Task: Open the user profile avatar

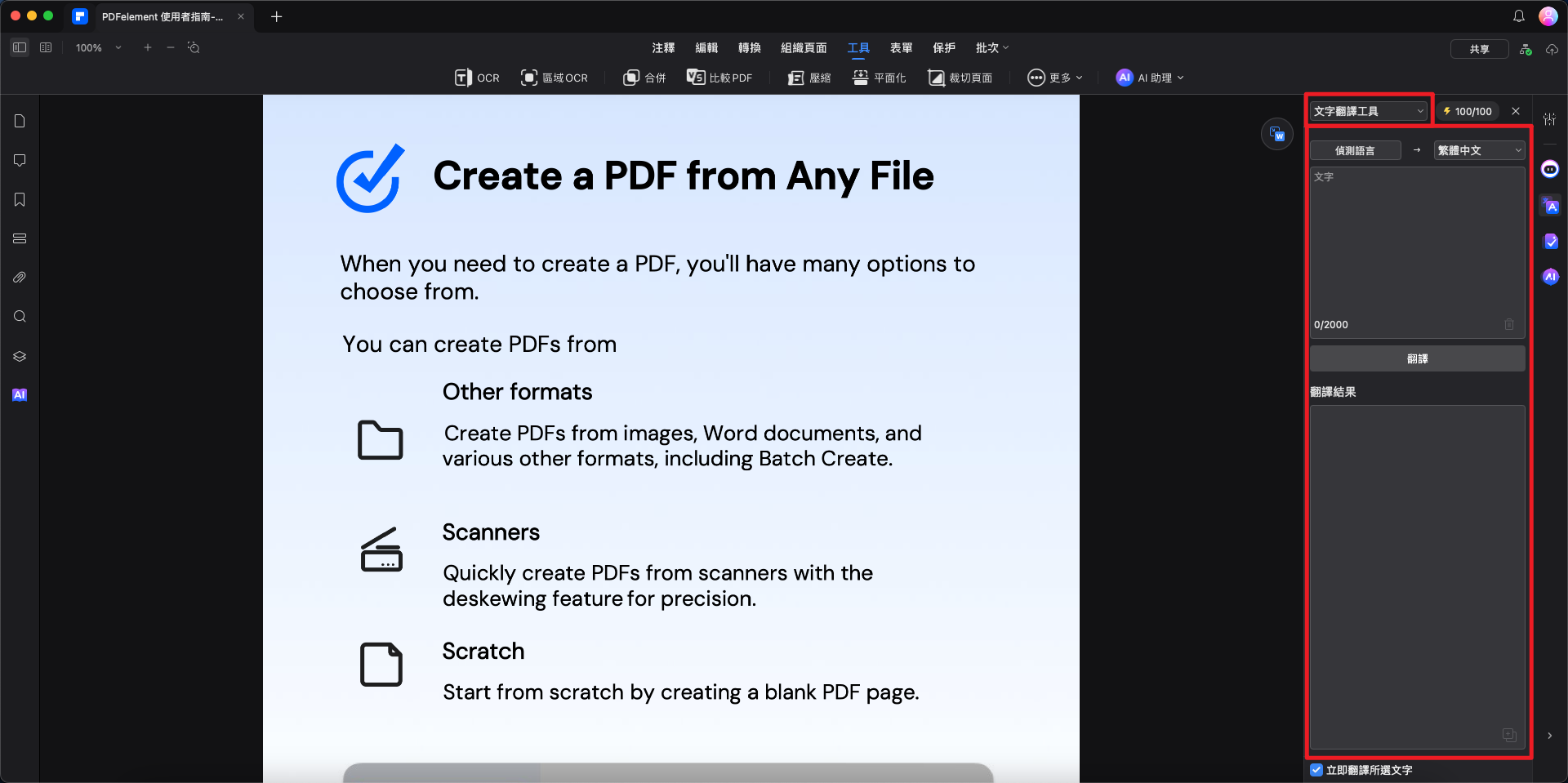Action: 1548,16
